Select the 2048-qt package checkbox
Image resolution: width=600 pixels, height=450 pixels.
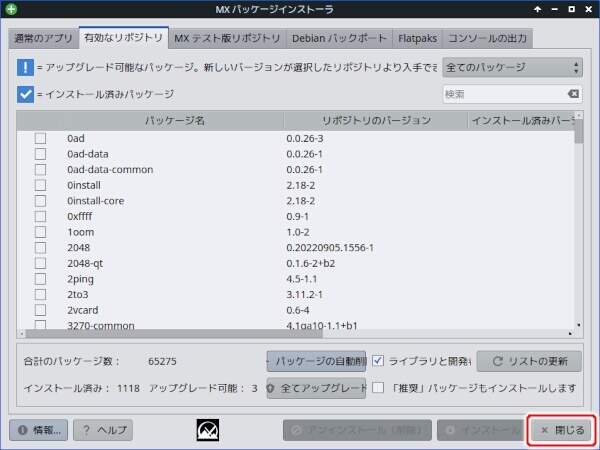[40, 263]
